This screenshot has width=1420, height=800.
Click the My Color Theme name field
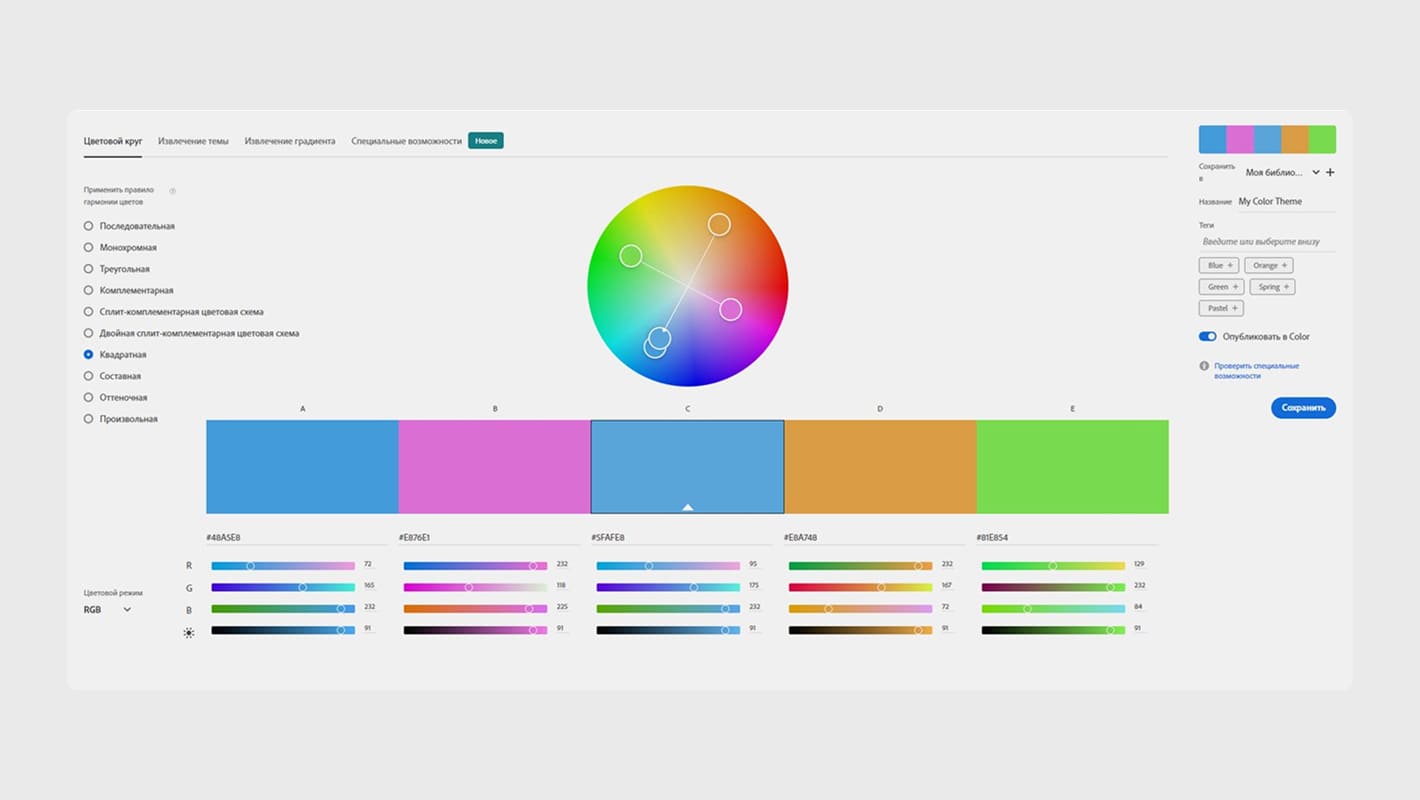(x=1285, y=202)
